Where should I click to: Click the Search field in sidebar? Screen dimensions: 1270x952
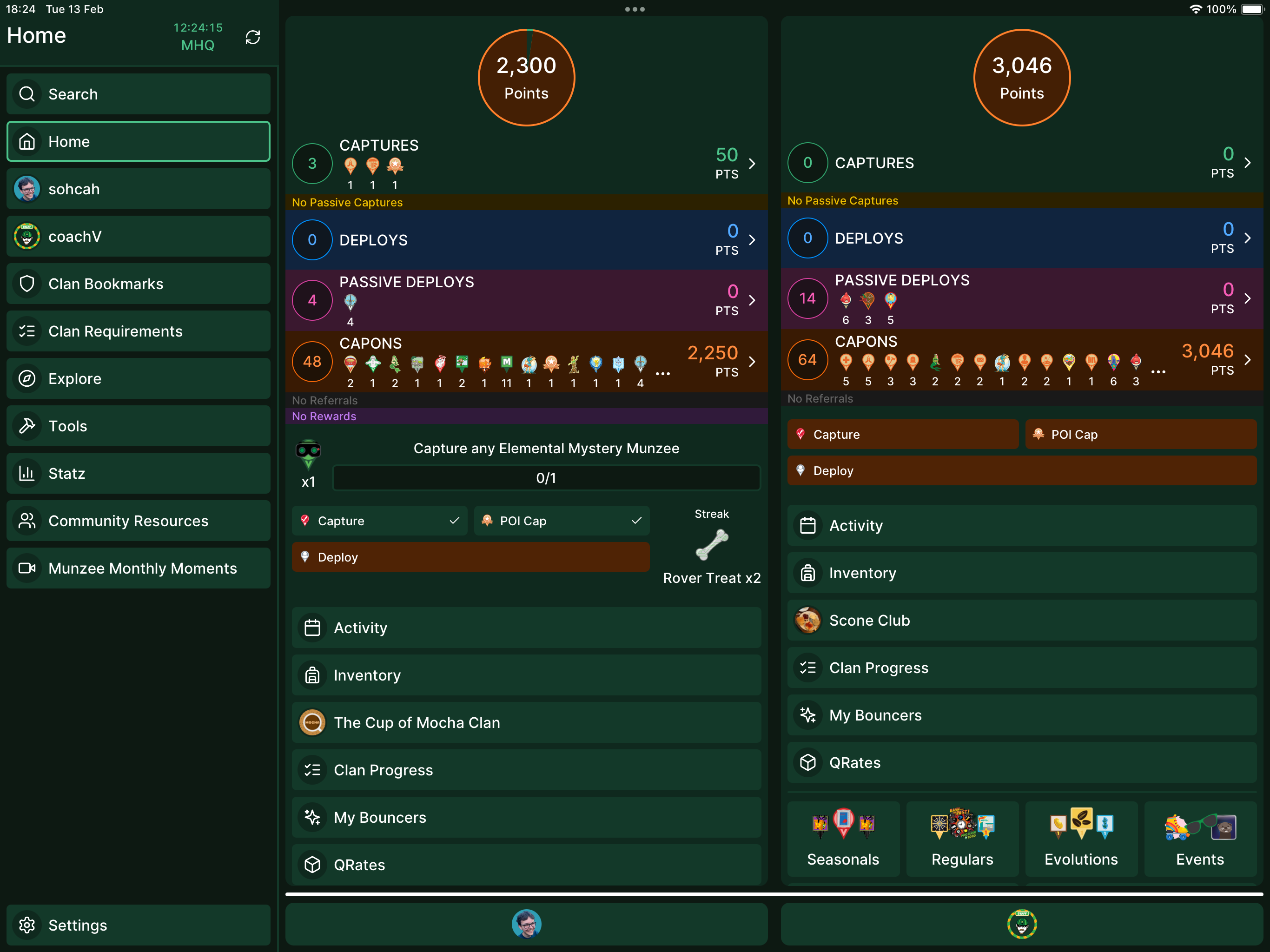pos(139,93)
